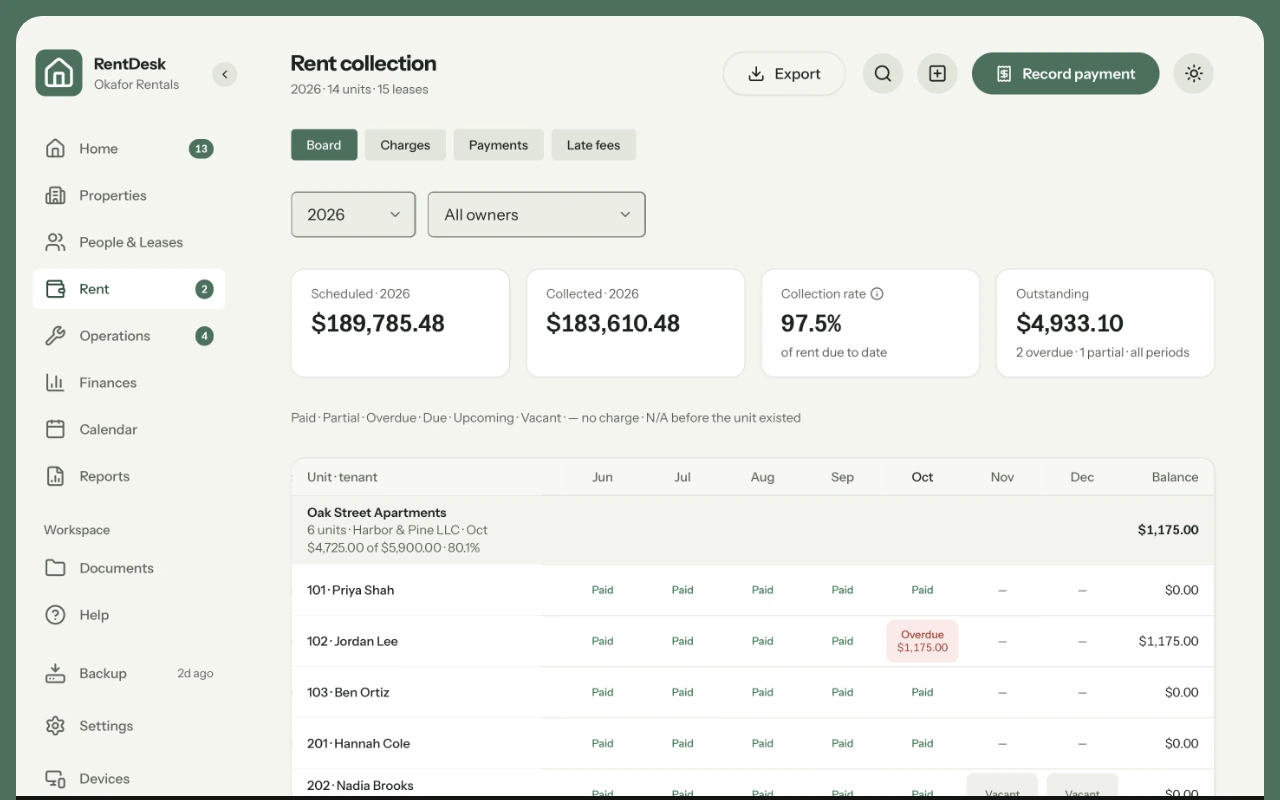Click the info icon beside Collection rate
Screen dimensions: 1280x800
click(877, 294)
